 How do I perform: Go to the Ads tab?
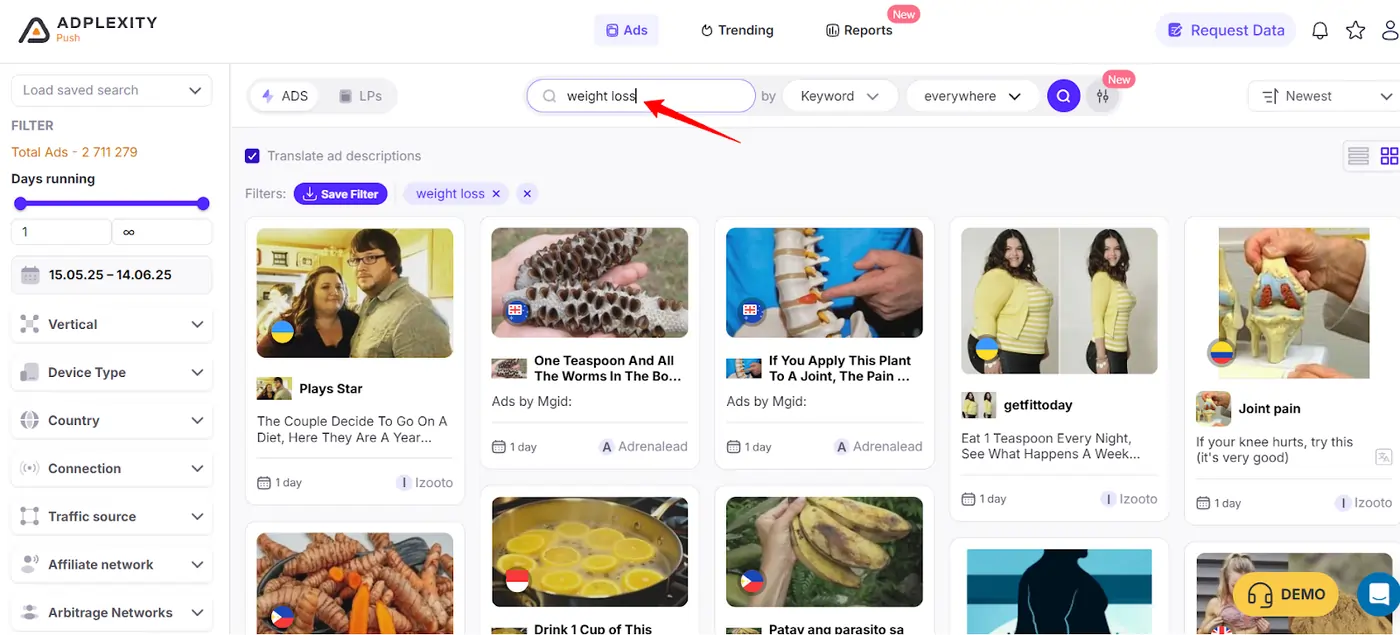[627, 30]
